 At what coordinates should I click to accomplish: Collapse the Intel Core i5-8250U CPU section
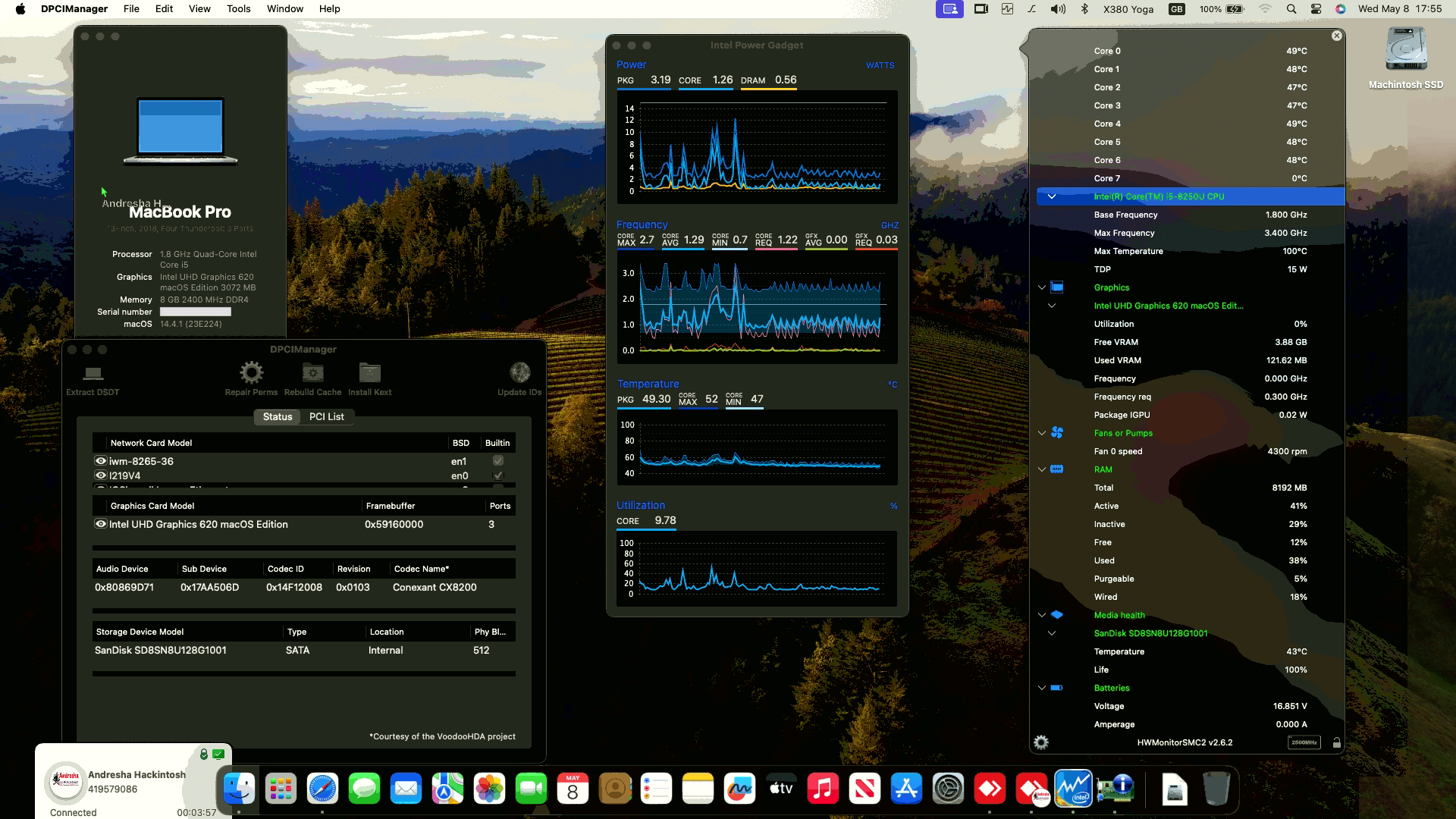tap(1053, 196)
